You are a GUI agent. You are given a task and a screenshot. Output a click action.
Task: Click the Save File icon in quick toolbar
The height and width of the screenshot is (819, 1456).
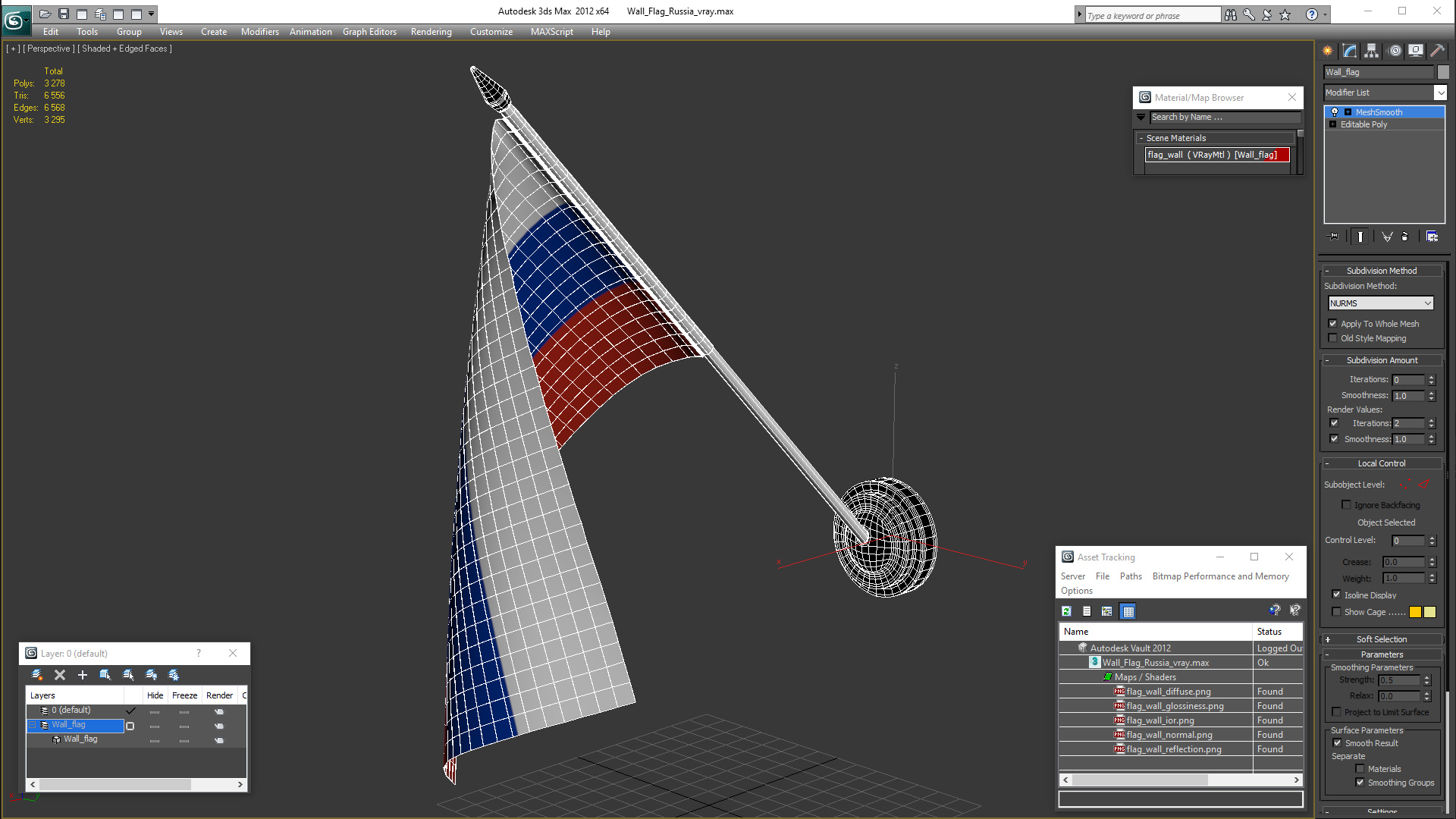[64, 14]
